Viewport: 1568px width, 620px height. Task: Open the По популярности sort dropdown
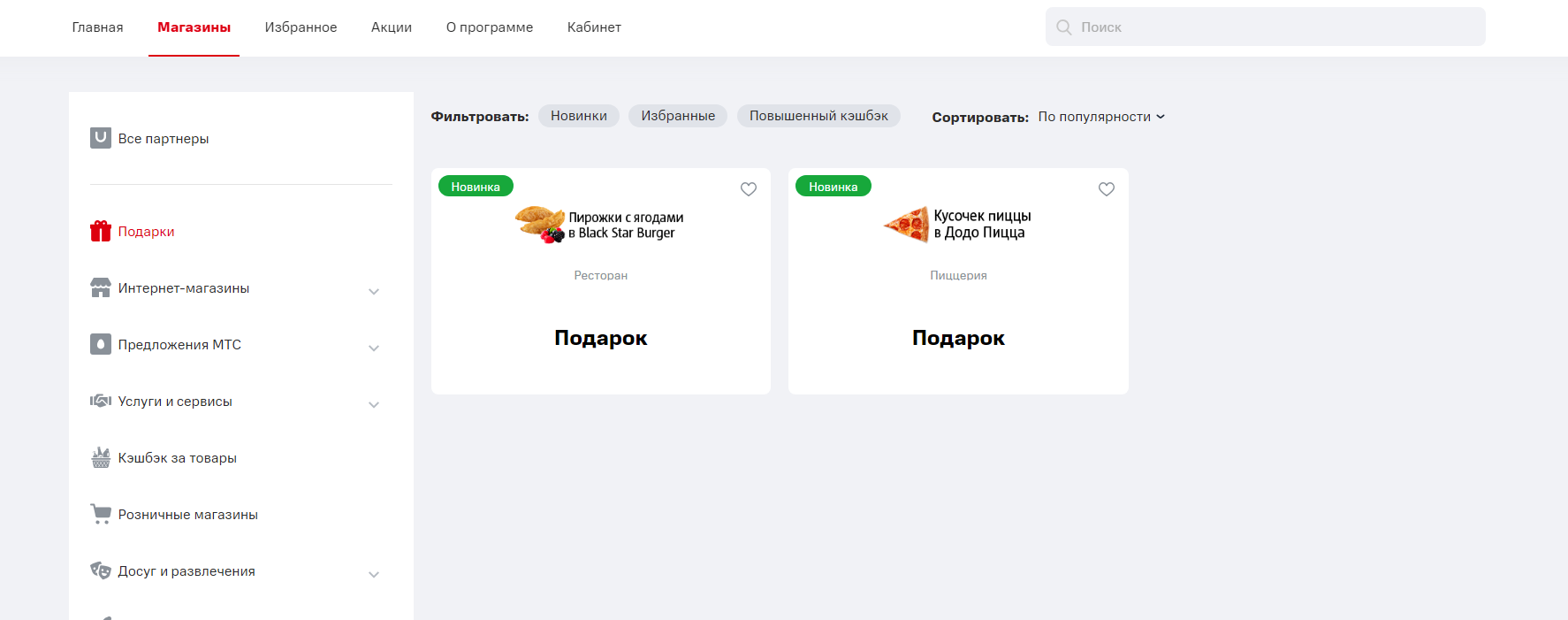coord(1101,117)
